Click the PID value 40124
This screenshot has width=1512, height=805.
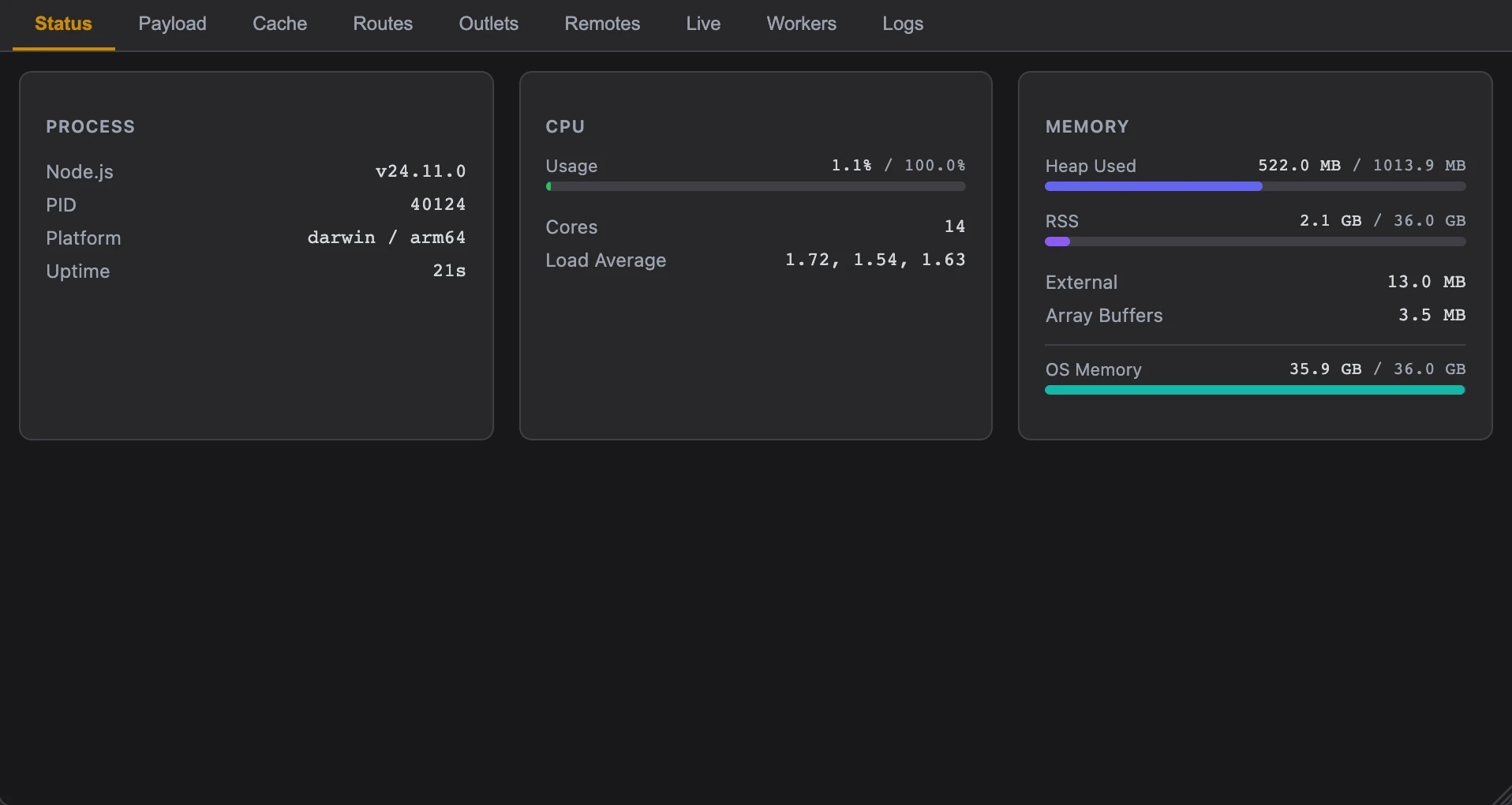coord(438,204)
